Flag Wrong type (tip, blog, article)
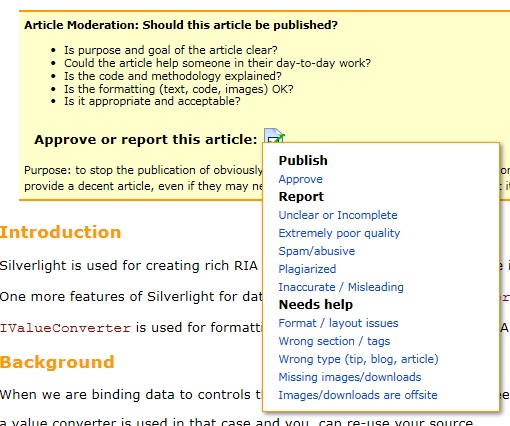The width and height of the screenshot is (510, 426). tap(358, 359)
